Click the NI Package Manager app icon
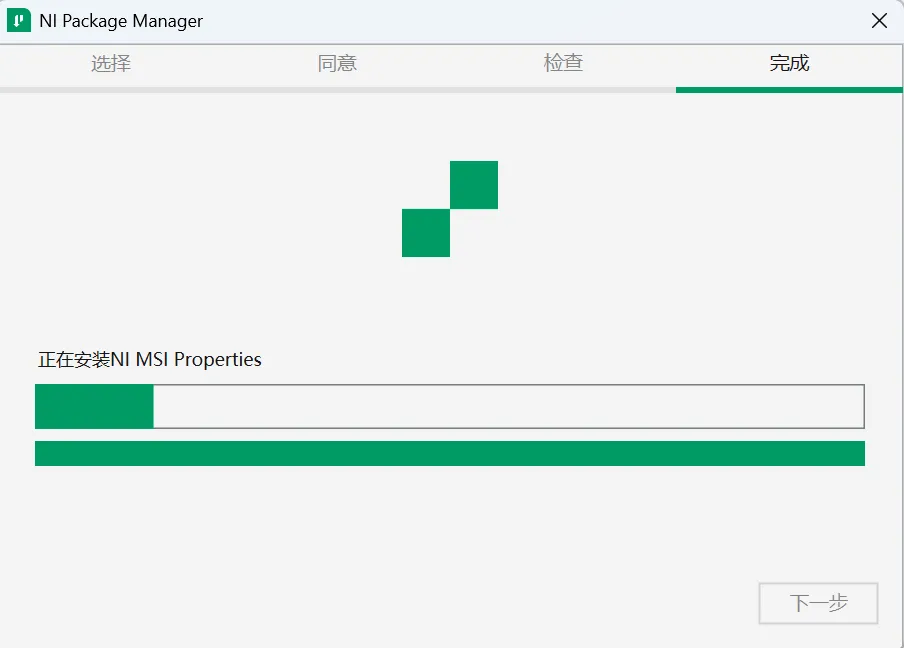 tap(18, 20)
